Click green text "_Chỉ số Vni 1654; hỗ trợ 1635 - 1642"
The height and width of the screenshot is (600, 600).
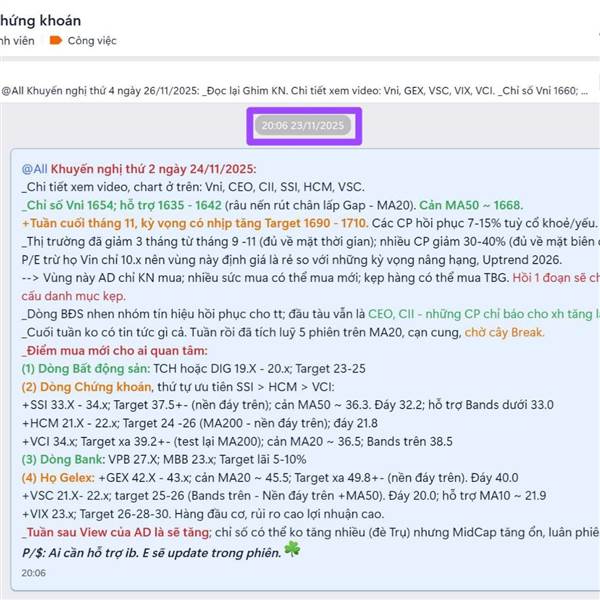point(122,205)
